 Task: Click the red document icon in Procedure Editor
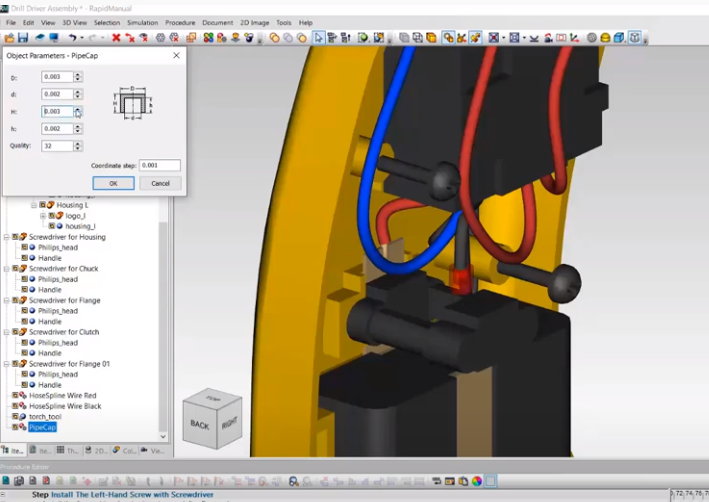46,481
